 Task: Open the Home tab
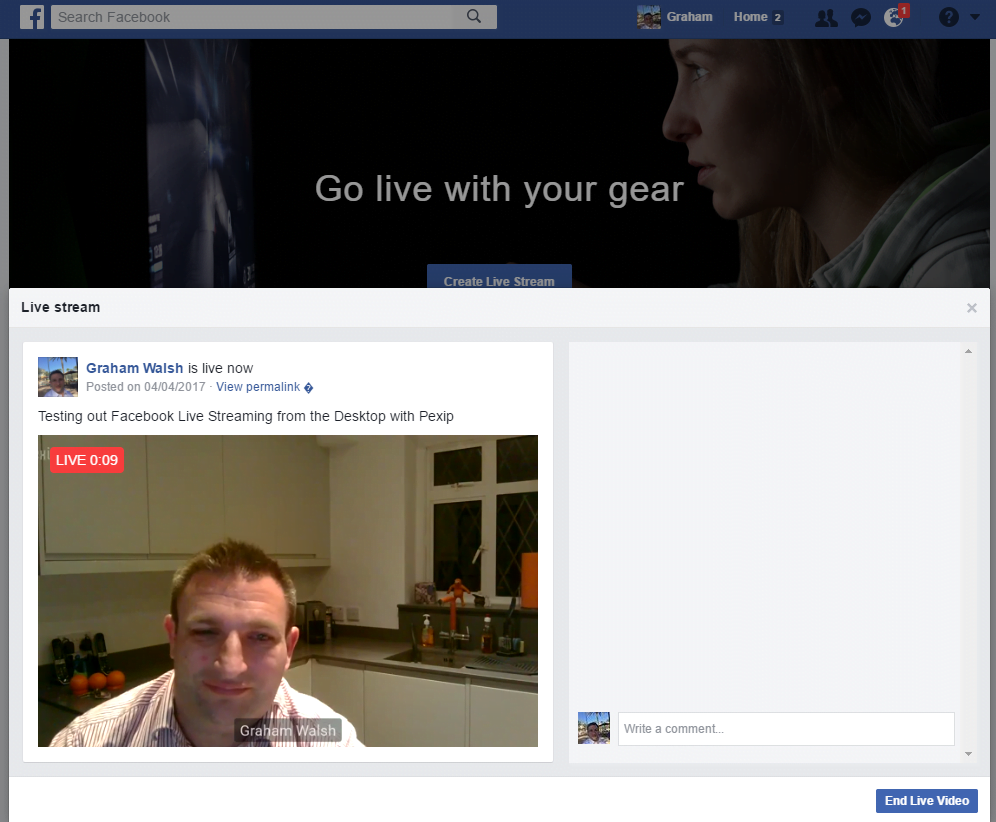[x=751, y=17]
